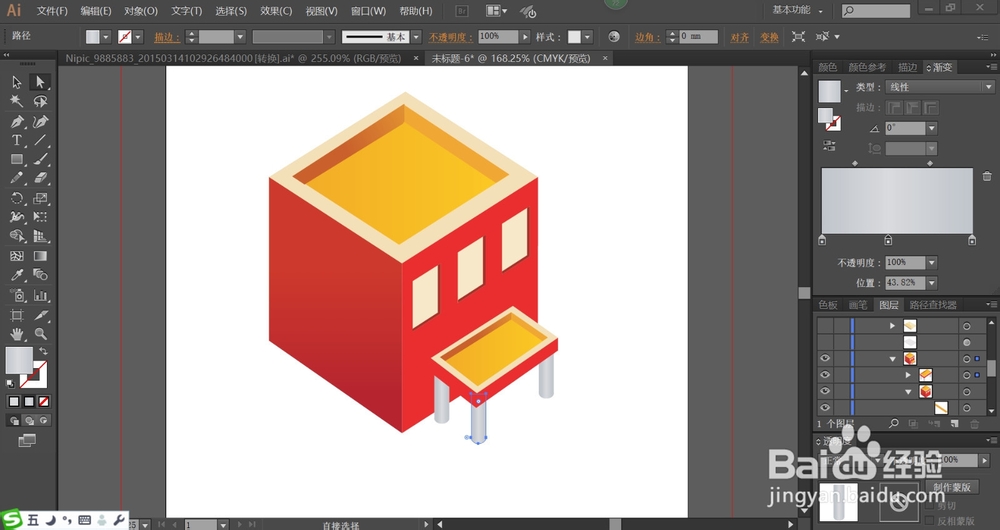Screen dimensions: 1000x530
Task: Open the 基本功能 workspace dropdown
Action: pyautogui.click(x=797, y=10)
